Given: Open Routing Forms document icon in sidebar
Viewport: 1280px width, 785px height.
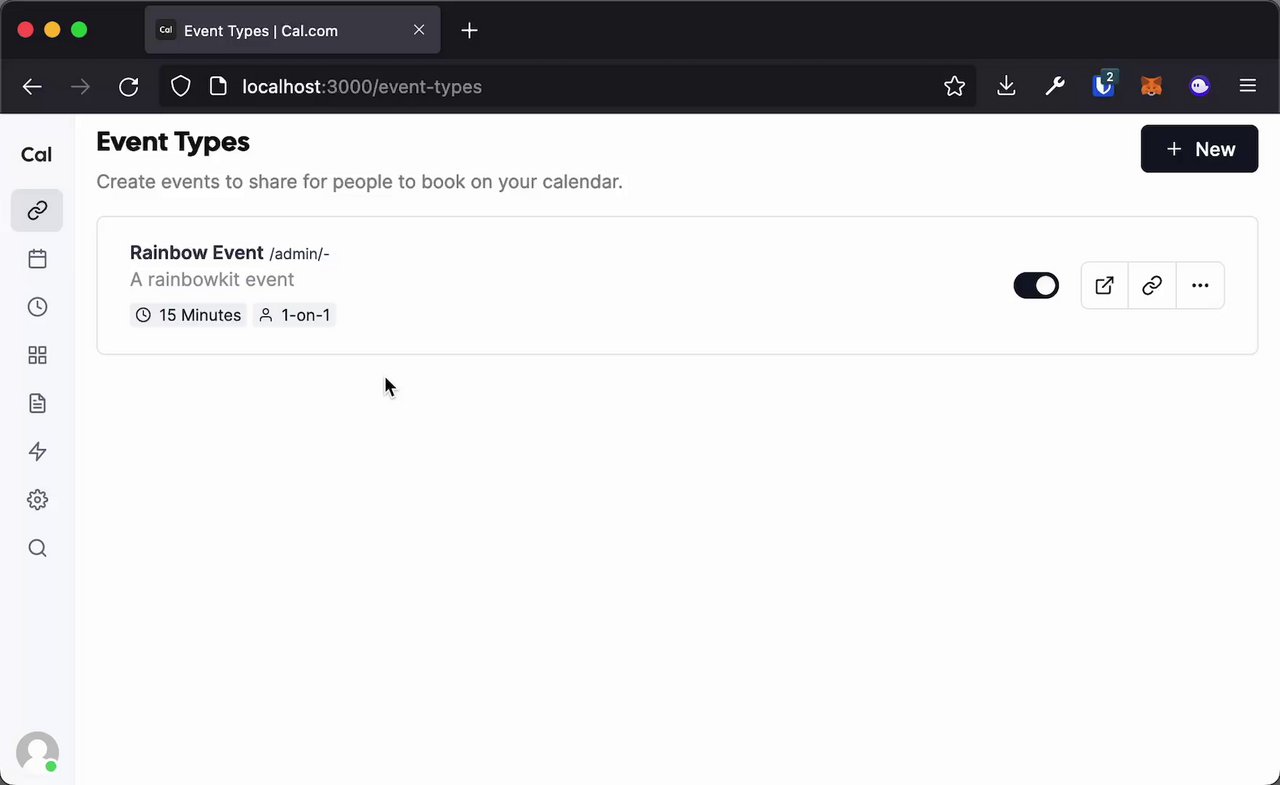Looking at the screenshot, I should tap(37, 403).
